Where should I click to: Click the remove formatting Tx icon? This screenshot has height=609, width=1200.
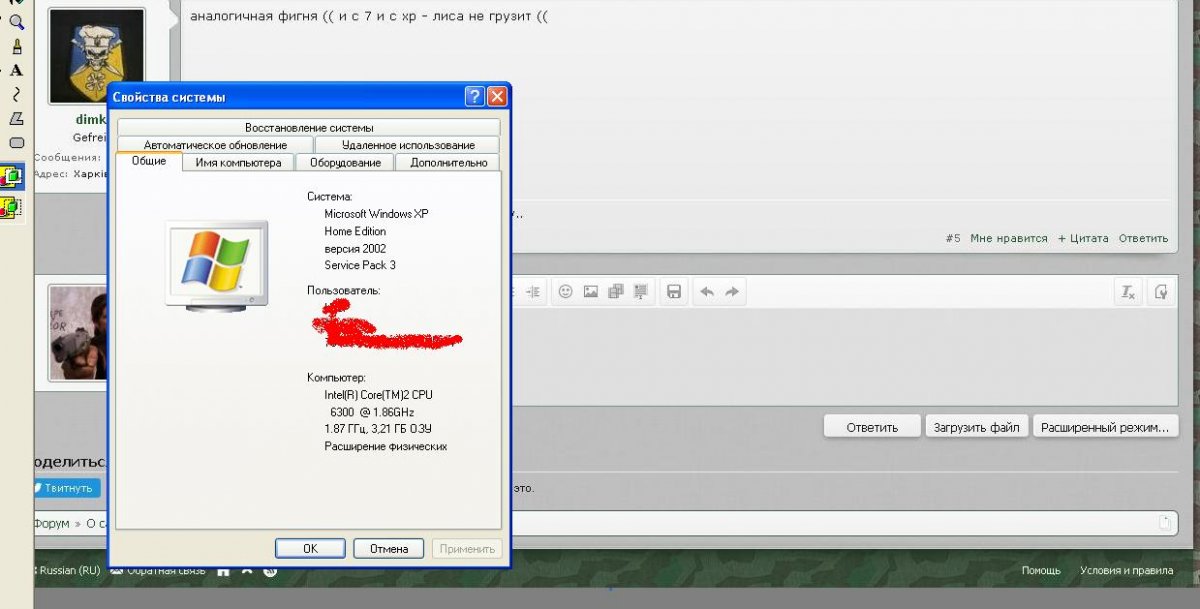pyautogui.click(x=1128, y=292)
